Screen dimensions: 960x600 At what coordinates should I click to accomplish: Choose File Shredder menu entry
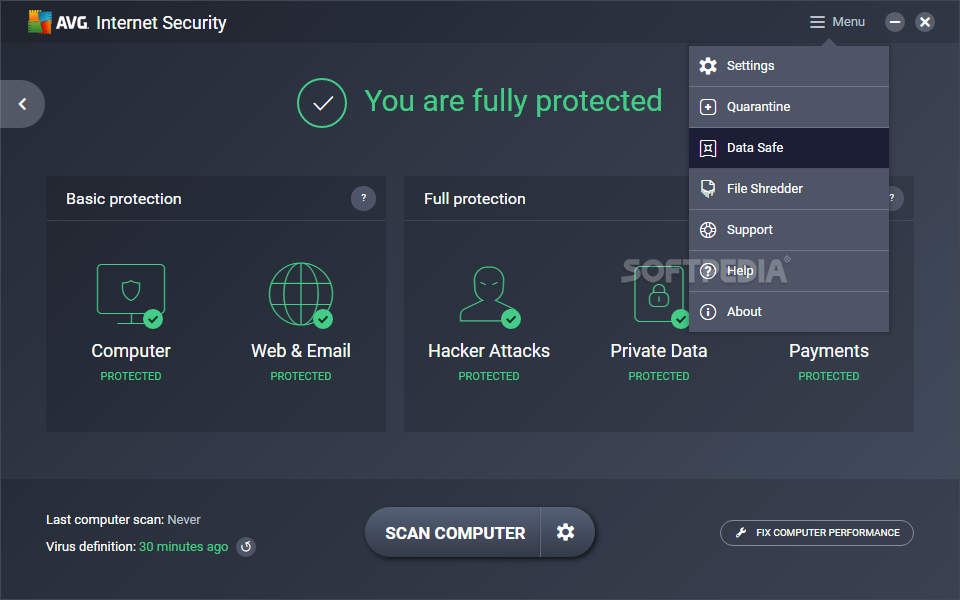tap(789, 189)
